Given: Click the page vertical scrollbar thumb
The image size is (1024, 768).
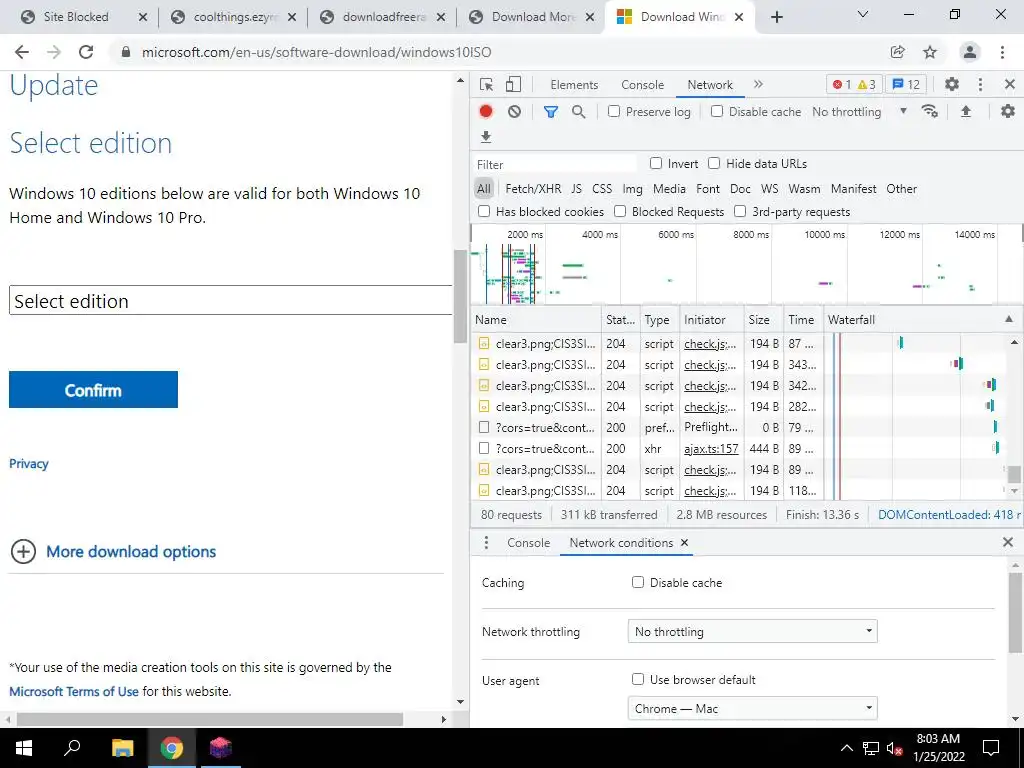Looking at the screenshot, I should coord(460,296).
